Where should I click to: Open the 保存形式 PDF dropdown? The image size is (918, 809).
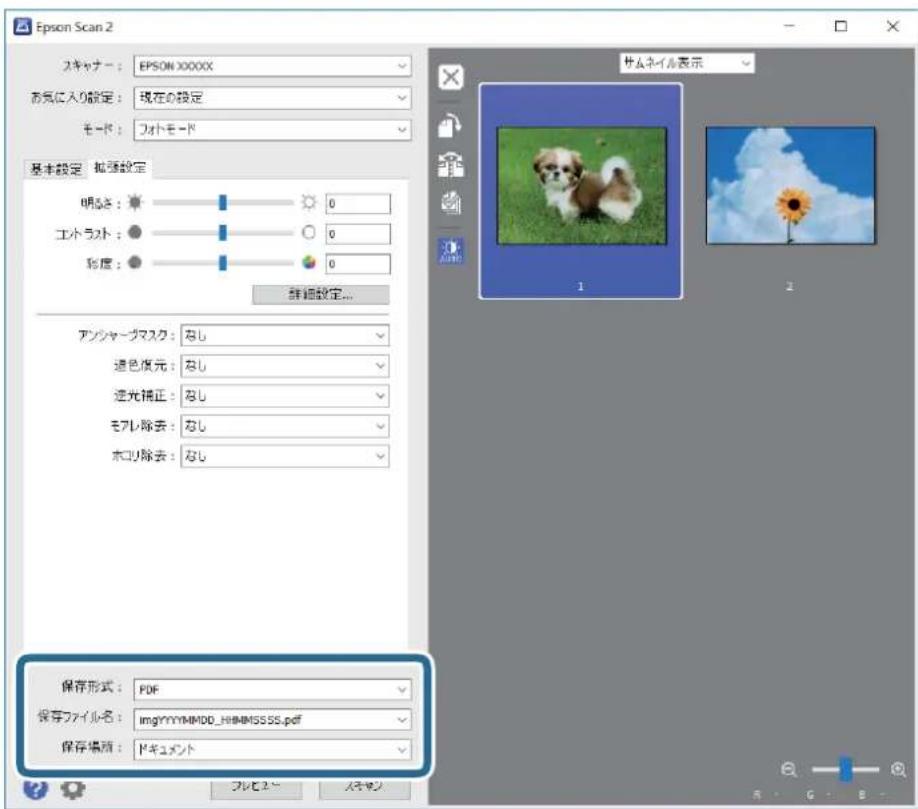(x=272, y=690)
